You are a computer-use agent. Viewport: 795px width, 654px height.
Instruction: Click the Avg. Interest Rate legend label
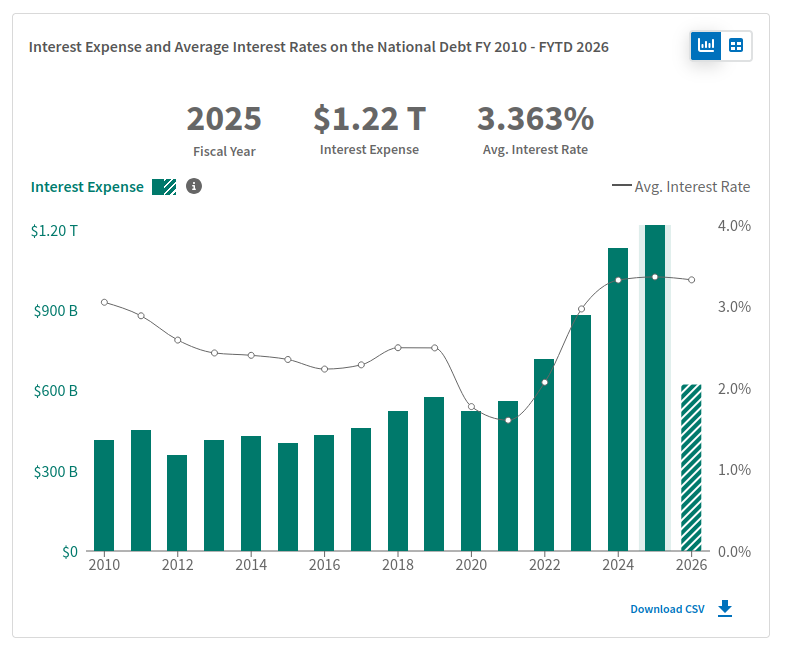[692, 187]
